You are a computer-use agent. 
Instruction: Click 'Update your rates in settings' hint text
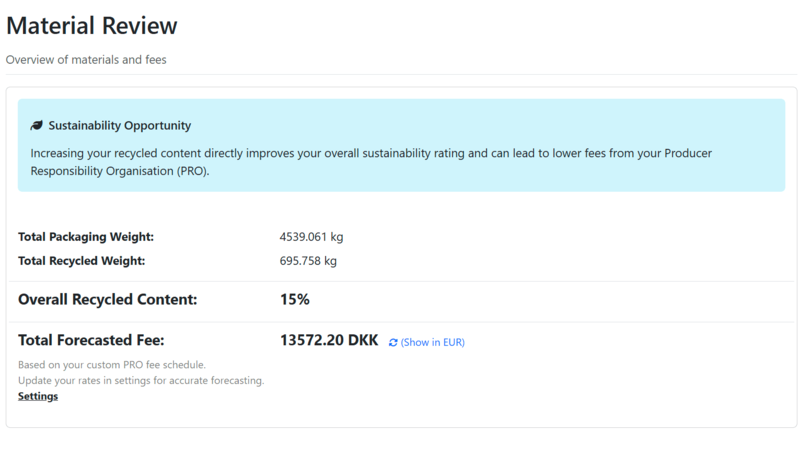pos(141,381)
